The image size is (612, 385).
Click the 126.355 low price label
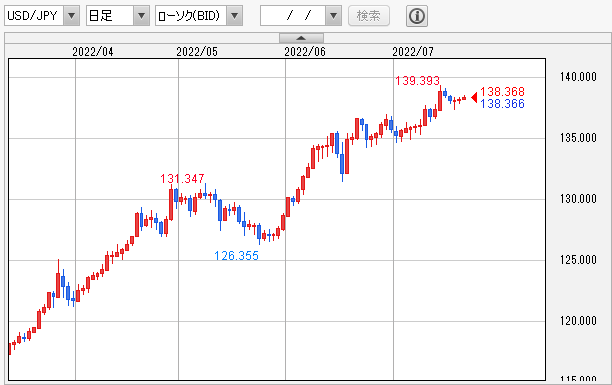tap(237, 256)
